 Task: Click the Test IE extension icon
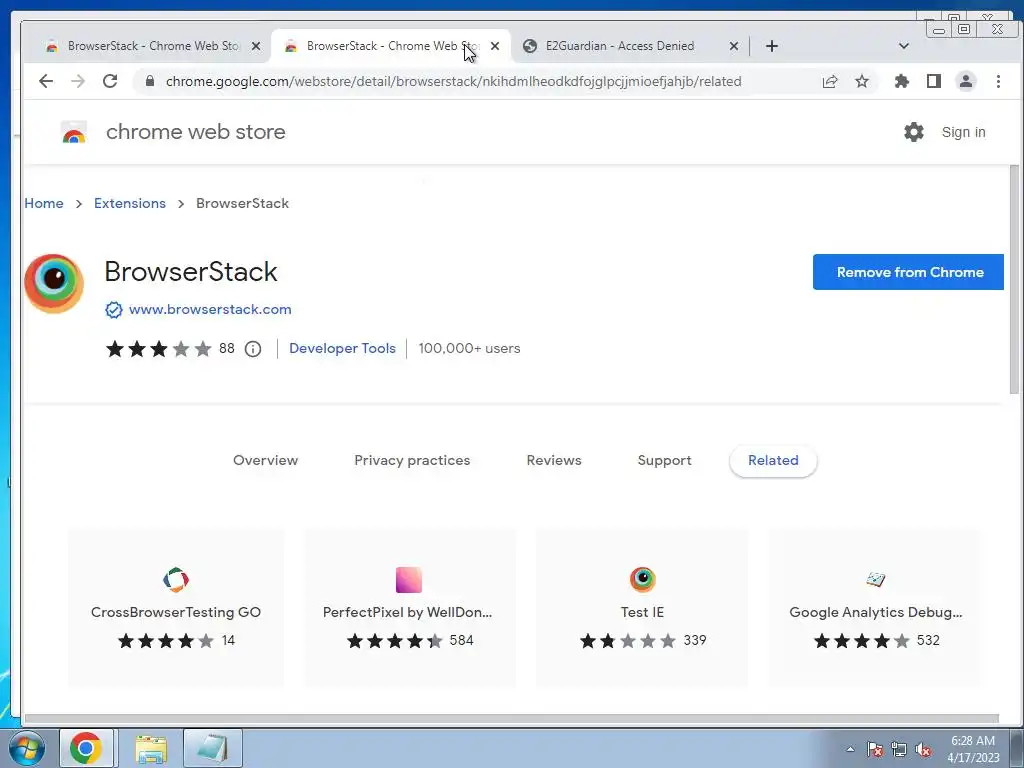pos(643,579)
